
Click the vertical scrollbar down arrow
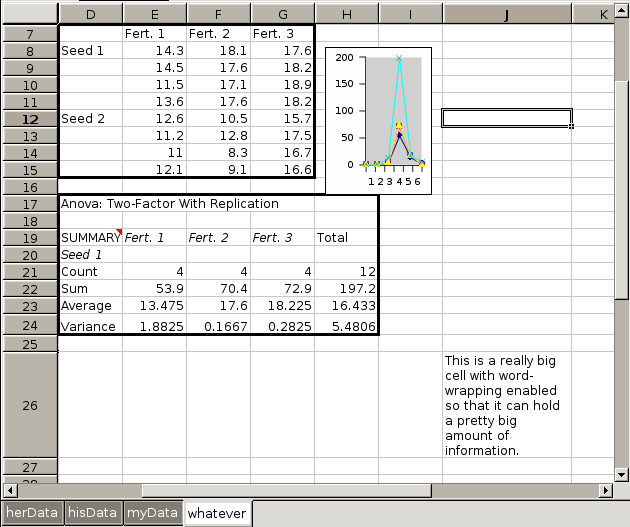click(622, 472)
